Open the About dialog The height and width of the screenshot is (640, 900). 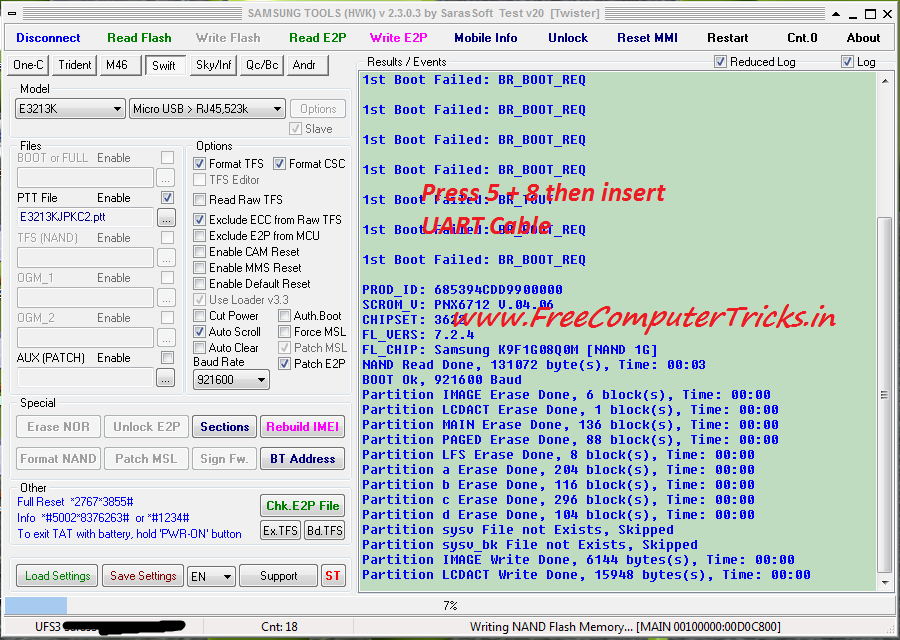click(x=863, y=38)
